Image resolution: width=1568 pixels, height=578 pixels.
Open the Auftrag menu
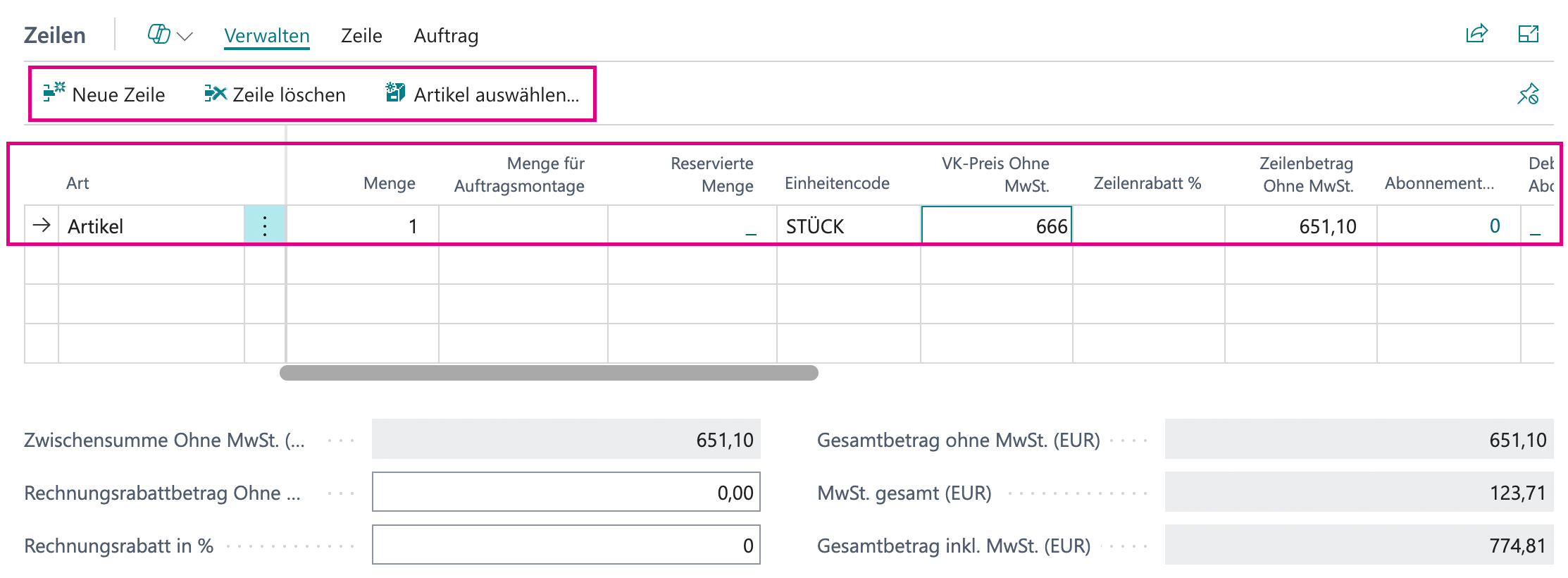[446, 35]
